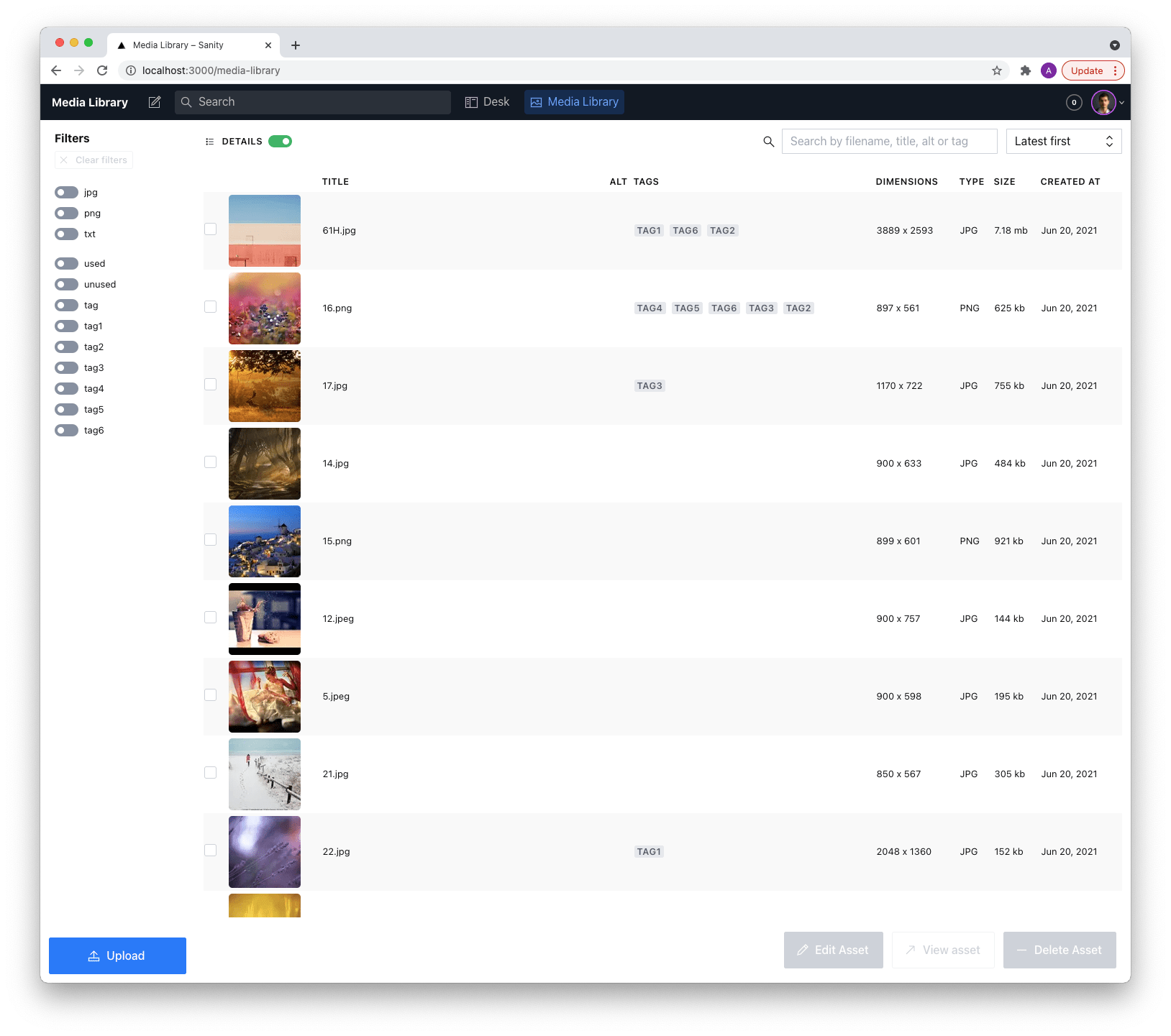1171x1036 pixels.
Task: Open the 12.jpeg thumbnail
Action: (x=265, y=619)
